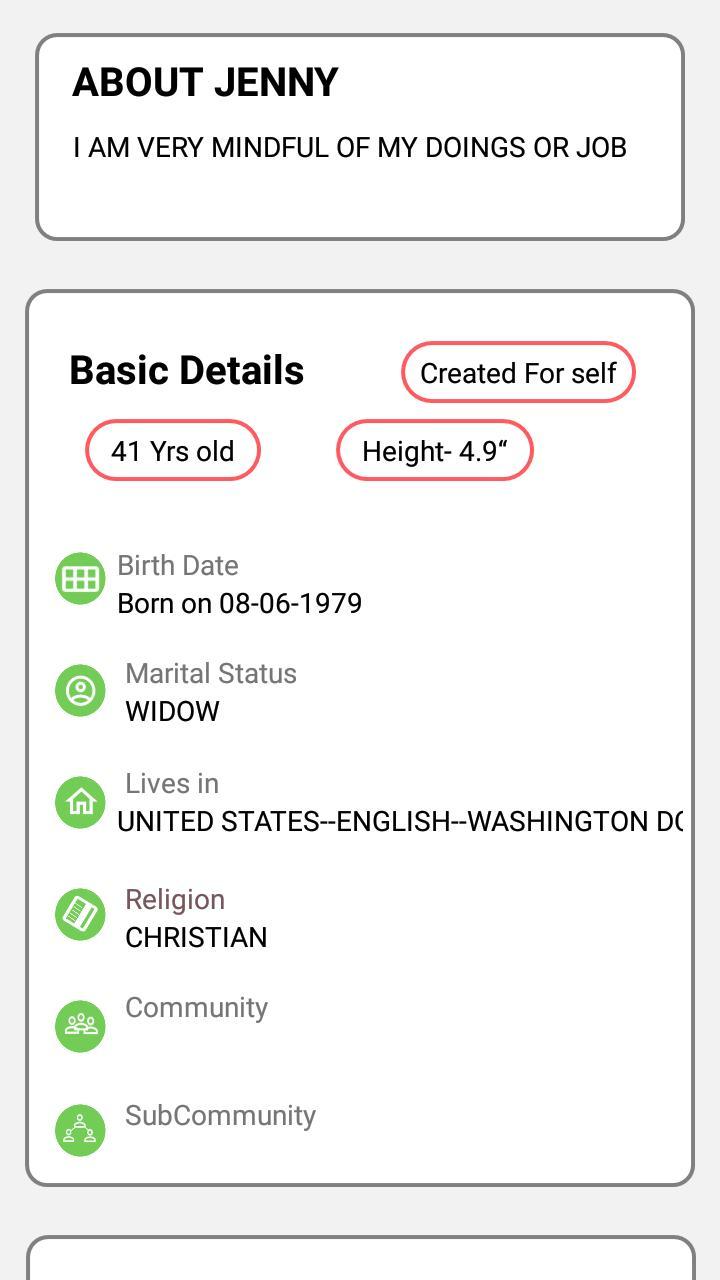Select the Height- 4.9" pill
Viewport: 720px width, 1280px height.
435,451
